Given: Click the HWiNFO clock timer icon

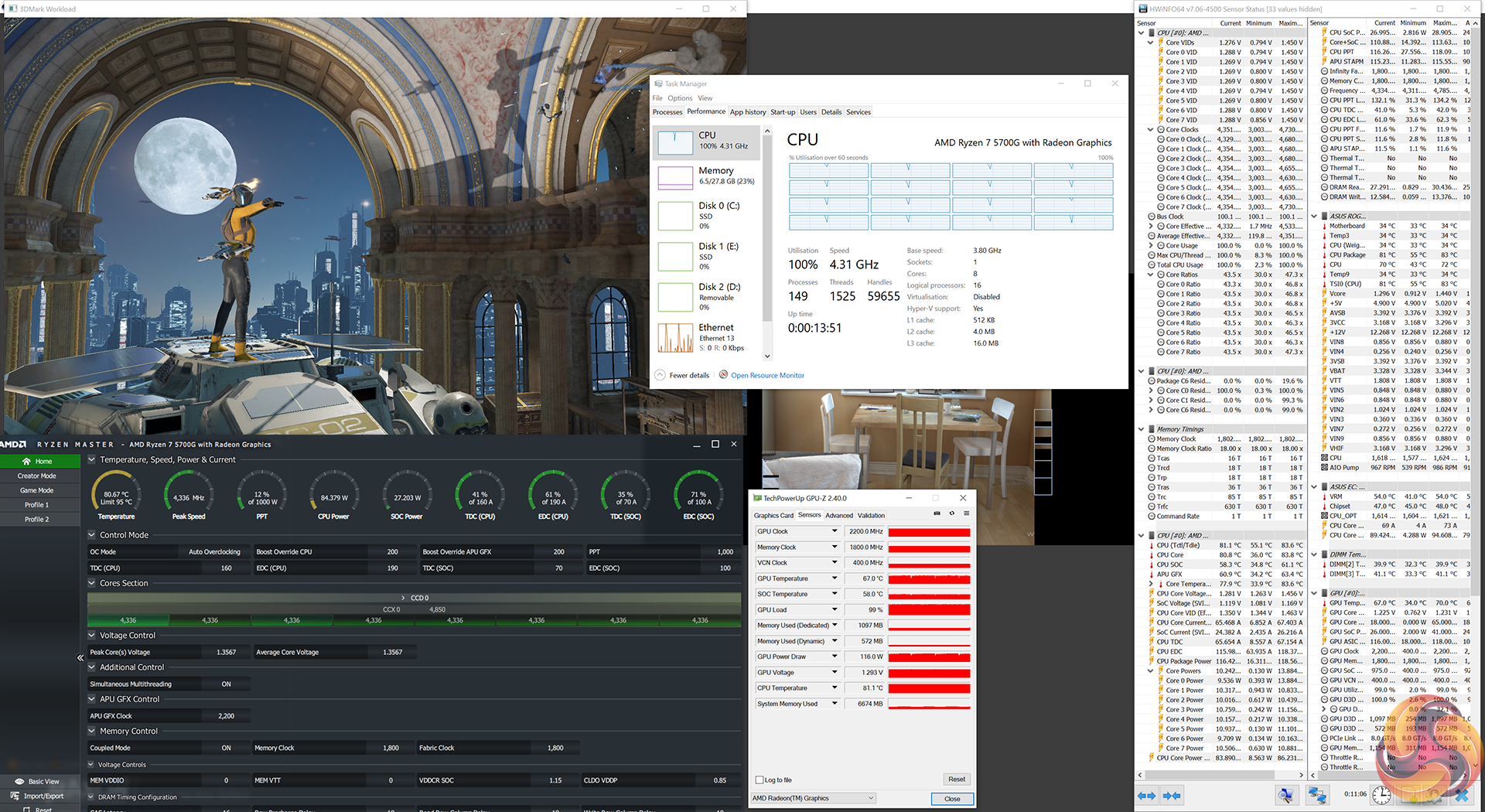Looking at the screenshot, I should (1381, 795).
